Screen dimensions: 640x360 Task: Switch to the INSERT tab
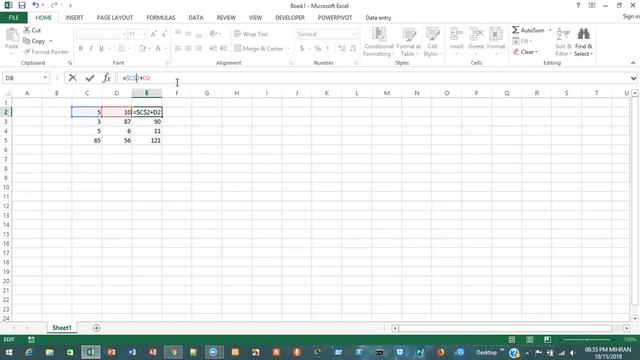[x=74, y=18]
